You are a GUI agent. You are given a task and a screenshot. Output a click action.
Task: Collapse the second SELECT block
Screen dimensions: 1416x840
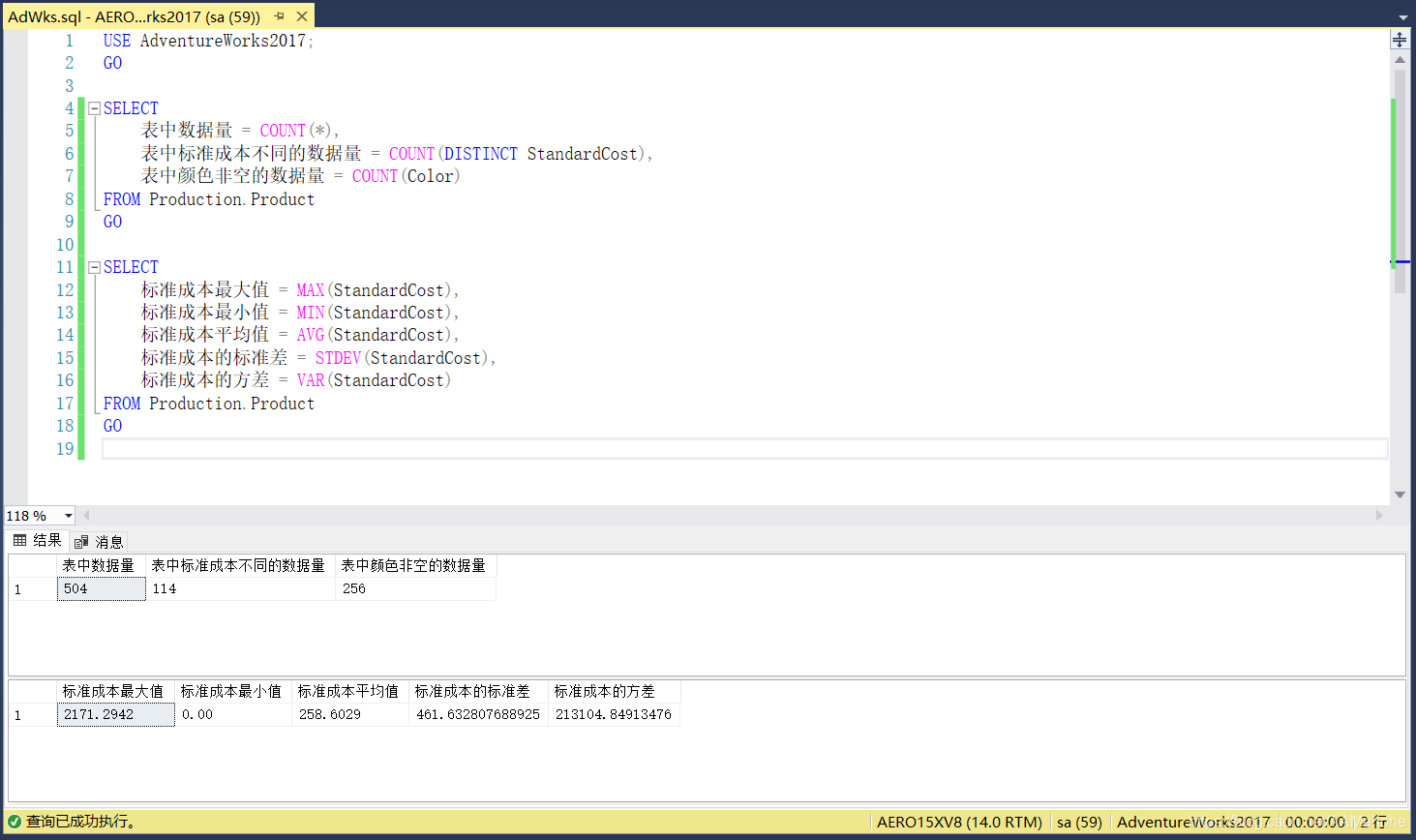[94, 267]
